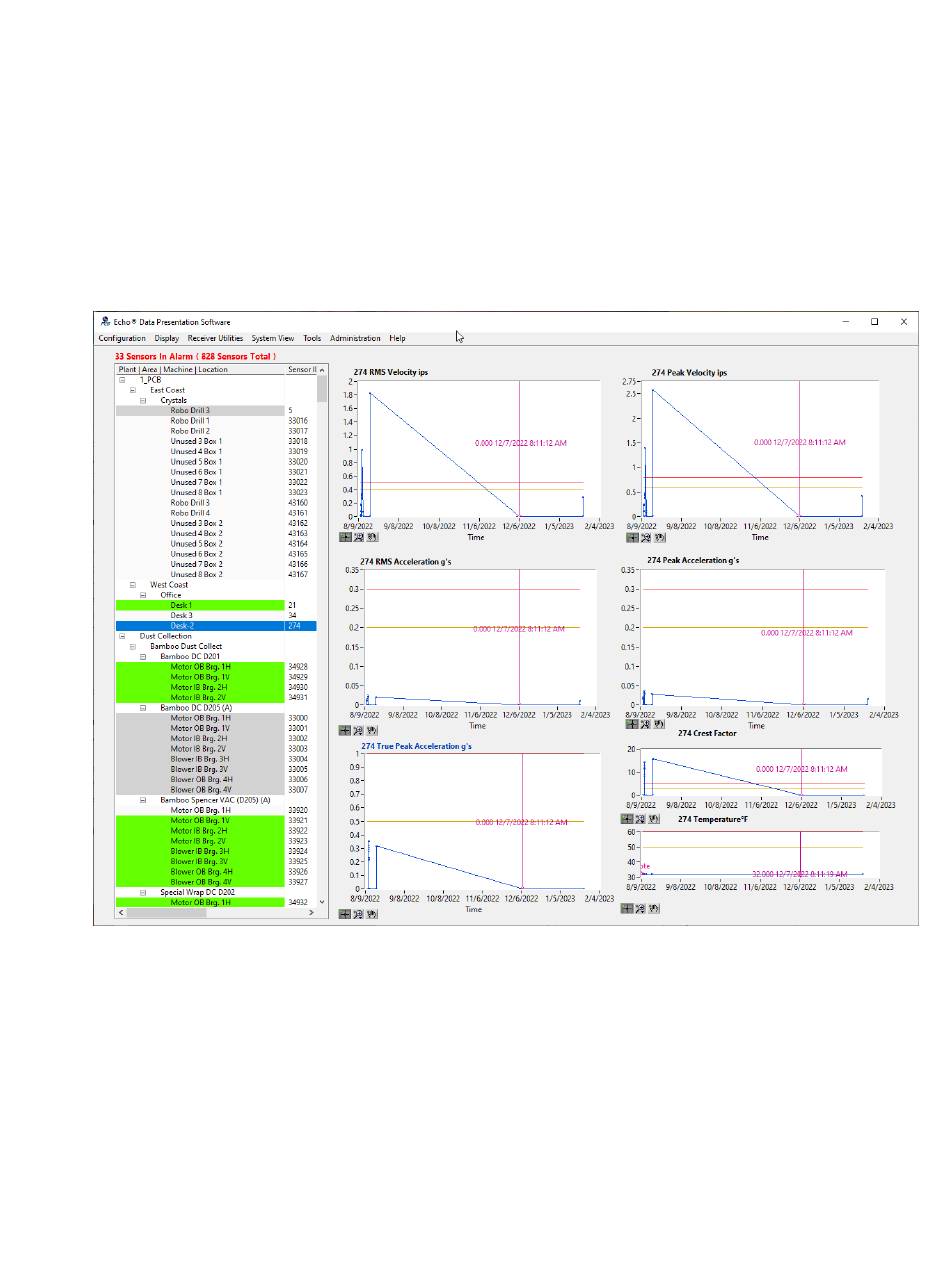The width and height of the screenshot is (950, 1267).
Task: Open the Administration menu
Action: coord(355,338)
